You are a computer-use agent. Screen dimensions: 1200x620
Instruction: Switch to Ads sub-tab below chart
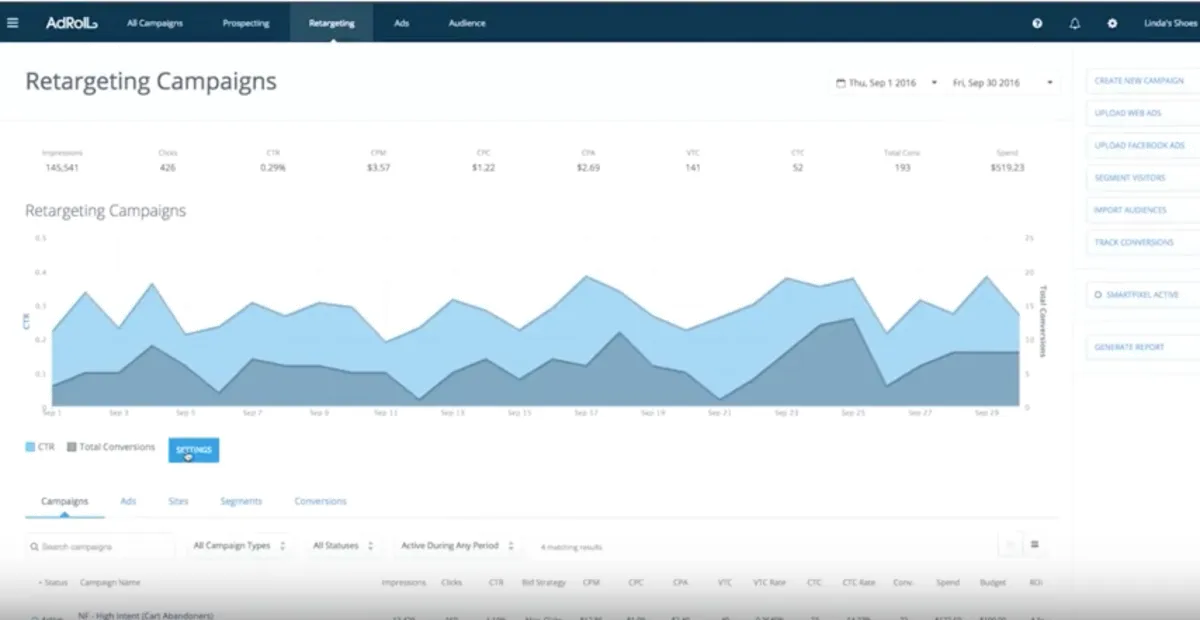coord(128,501)
